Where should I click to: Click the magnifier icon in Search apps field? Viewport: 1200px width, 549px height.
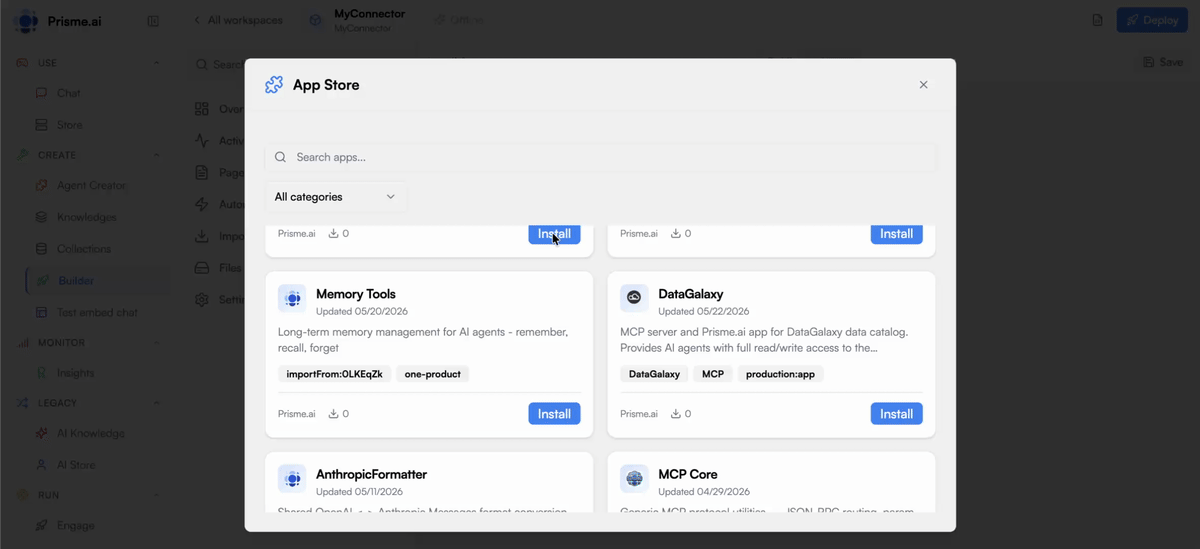[x=280, y=157]
